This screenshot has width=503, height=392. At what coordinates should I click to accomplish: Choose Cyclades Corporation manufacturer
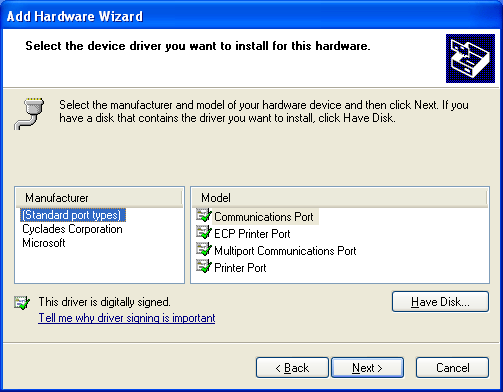click(72, 229)
